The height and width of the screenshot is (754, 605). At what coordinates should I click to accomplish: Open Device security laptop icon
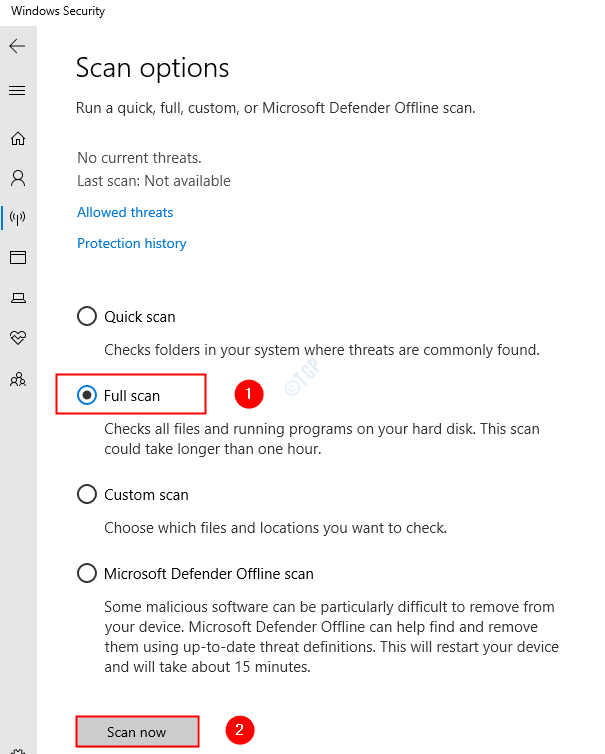pyautogui.click(x=18, y=298)
